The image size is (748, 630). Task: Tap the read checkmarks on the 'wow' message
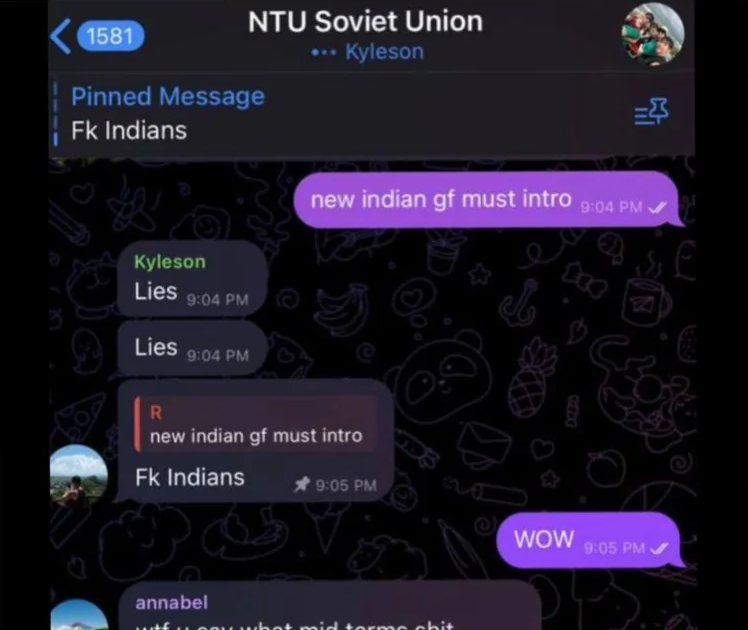pyautogui.click(x=659, y=548)
